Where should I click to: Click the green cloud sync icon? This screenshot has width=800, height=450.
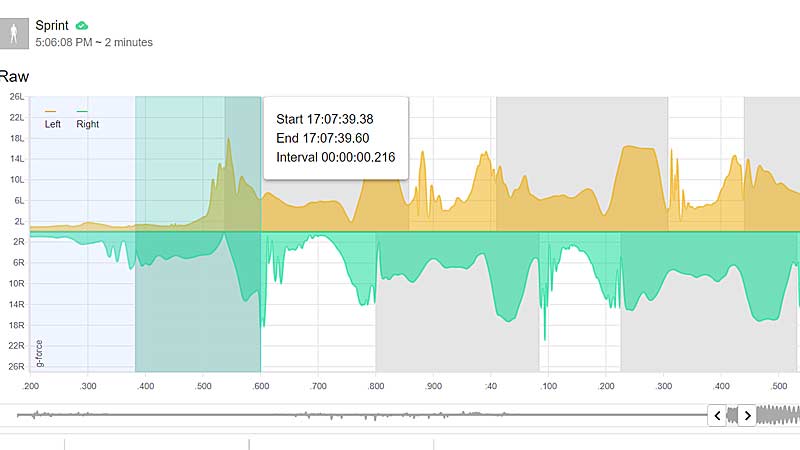(x=82, y=26)
